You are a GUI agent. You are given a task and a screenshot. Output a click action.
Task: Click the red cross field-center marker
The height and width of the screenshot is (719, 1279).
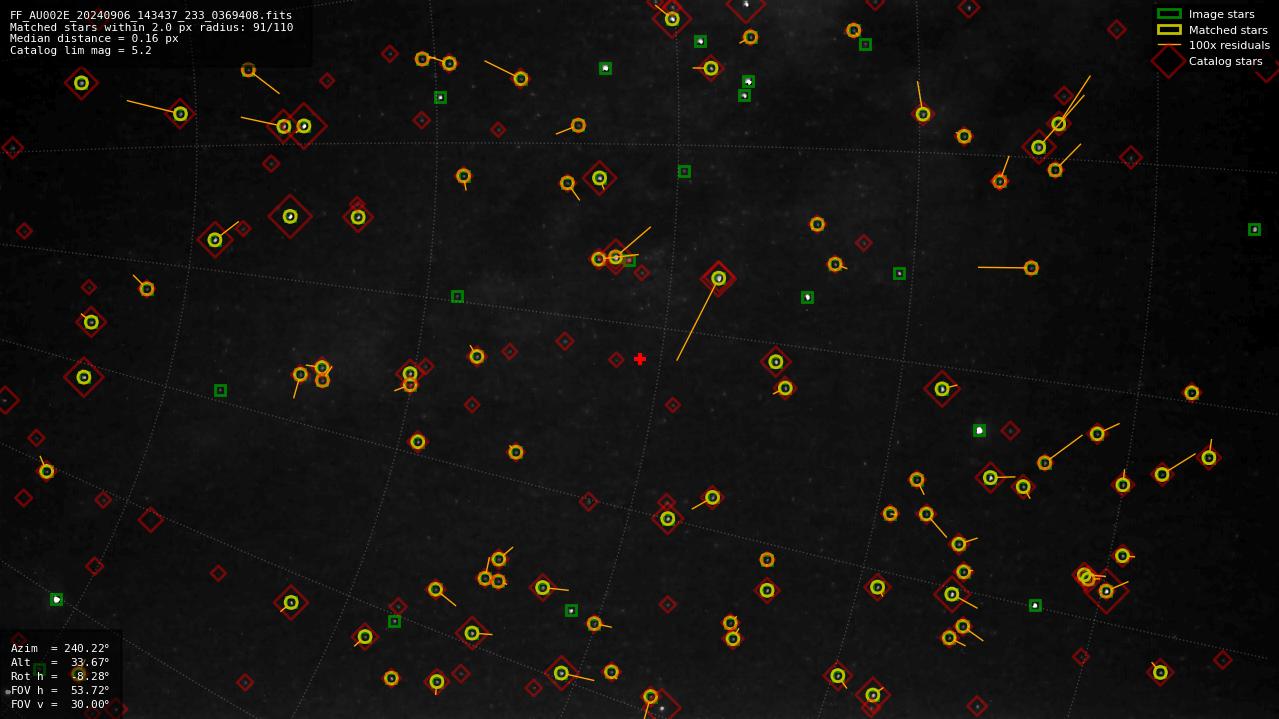click(x=640, y=359)
